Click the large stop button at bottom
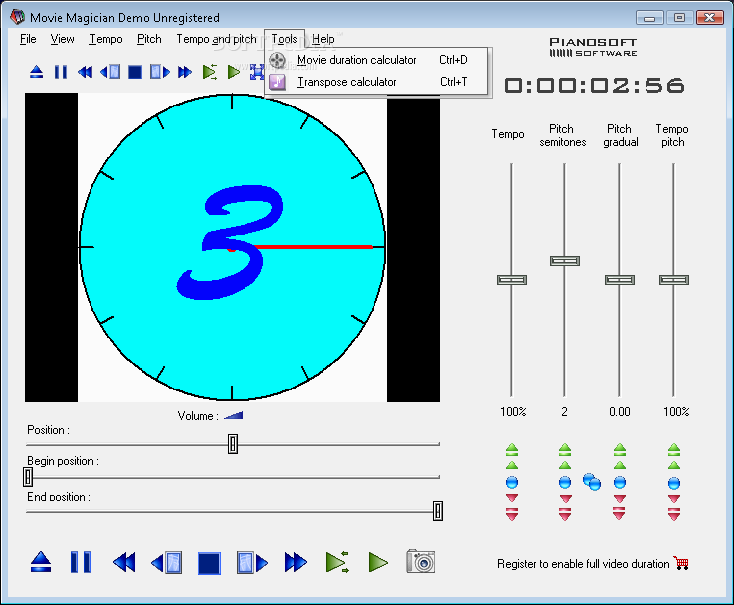The height and width of the screenshot is (605, 734). pyautogui.click(x=209, y=563)
